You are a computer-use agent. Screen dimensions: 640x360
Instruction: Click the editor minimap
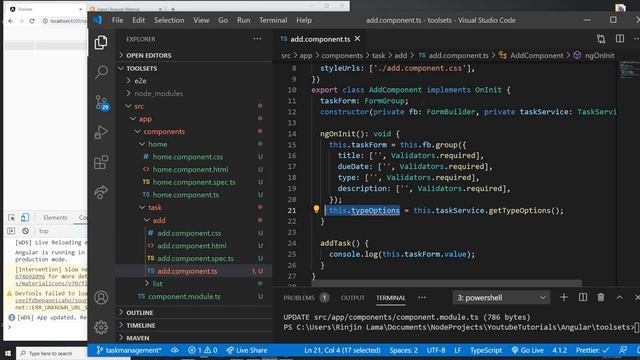click(x=629, y=69)
